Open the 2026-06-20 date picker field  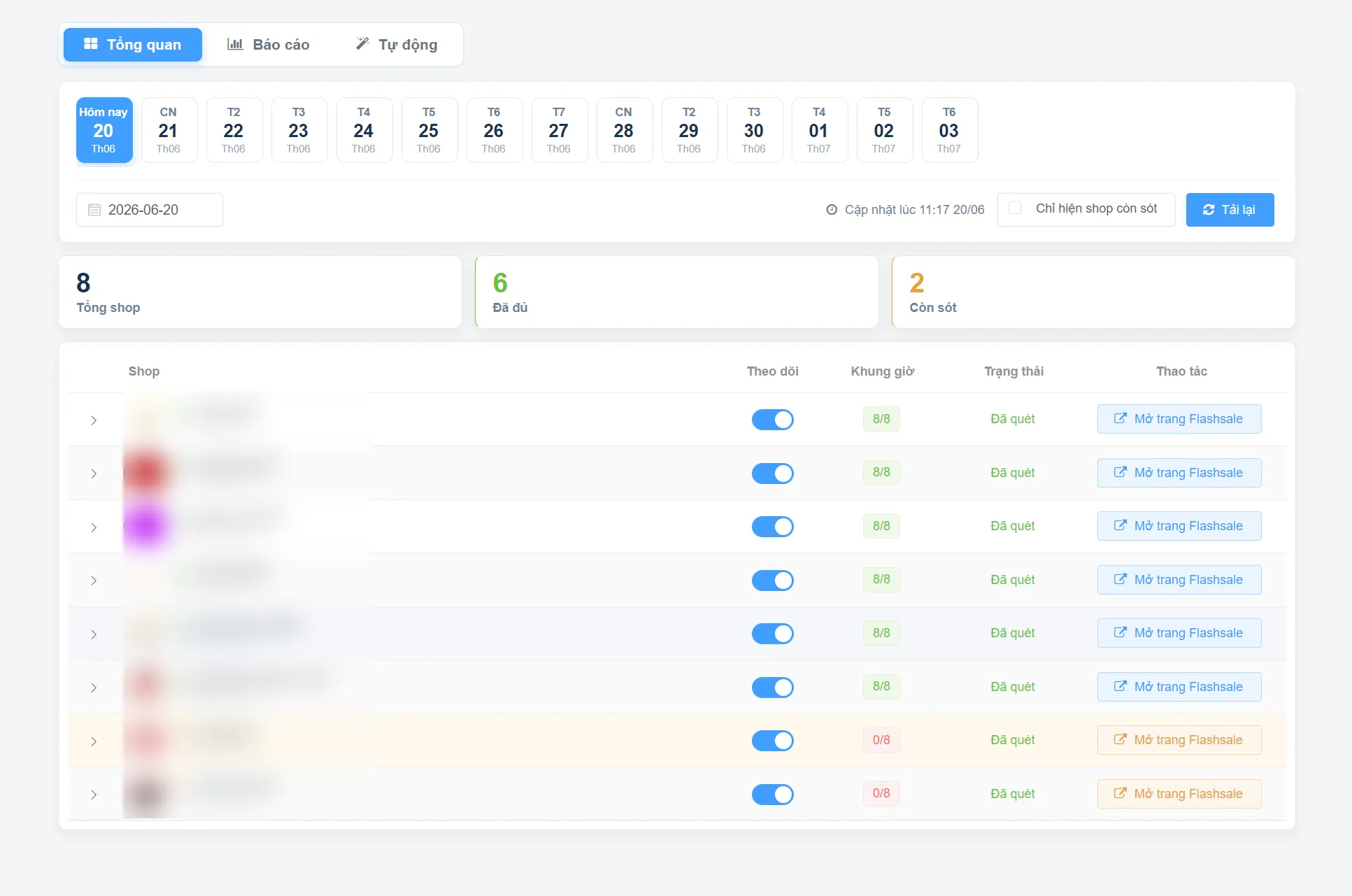(x=150, y=210)
